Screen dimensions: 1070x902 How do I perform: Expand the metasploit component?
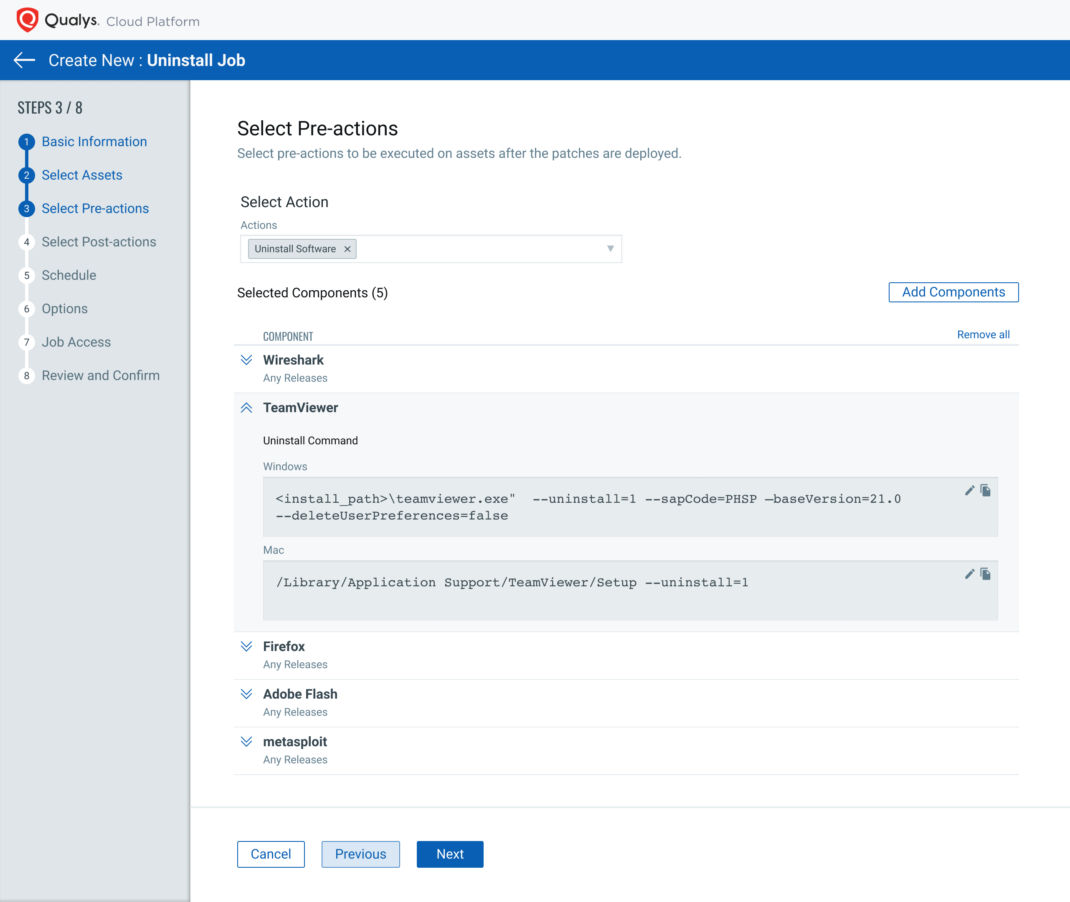coord(246,742)
